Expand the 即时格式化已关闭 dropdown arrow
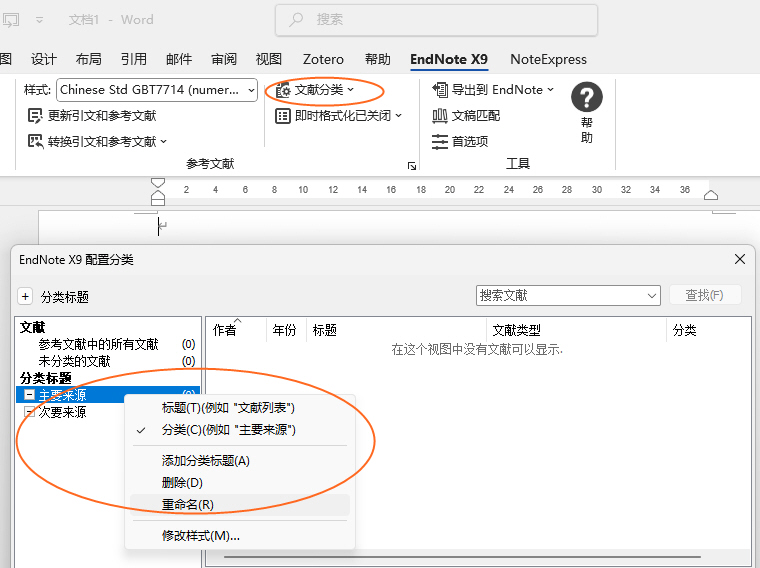760x568 pixels. pyautogui.click(x=398, y=115)
